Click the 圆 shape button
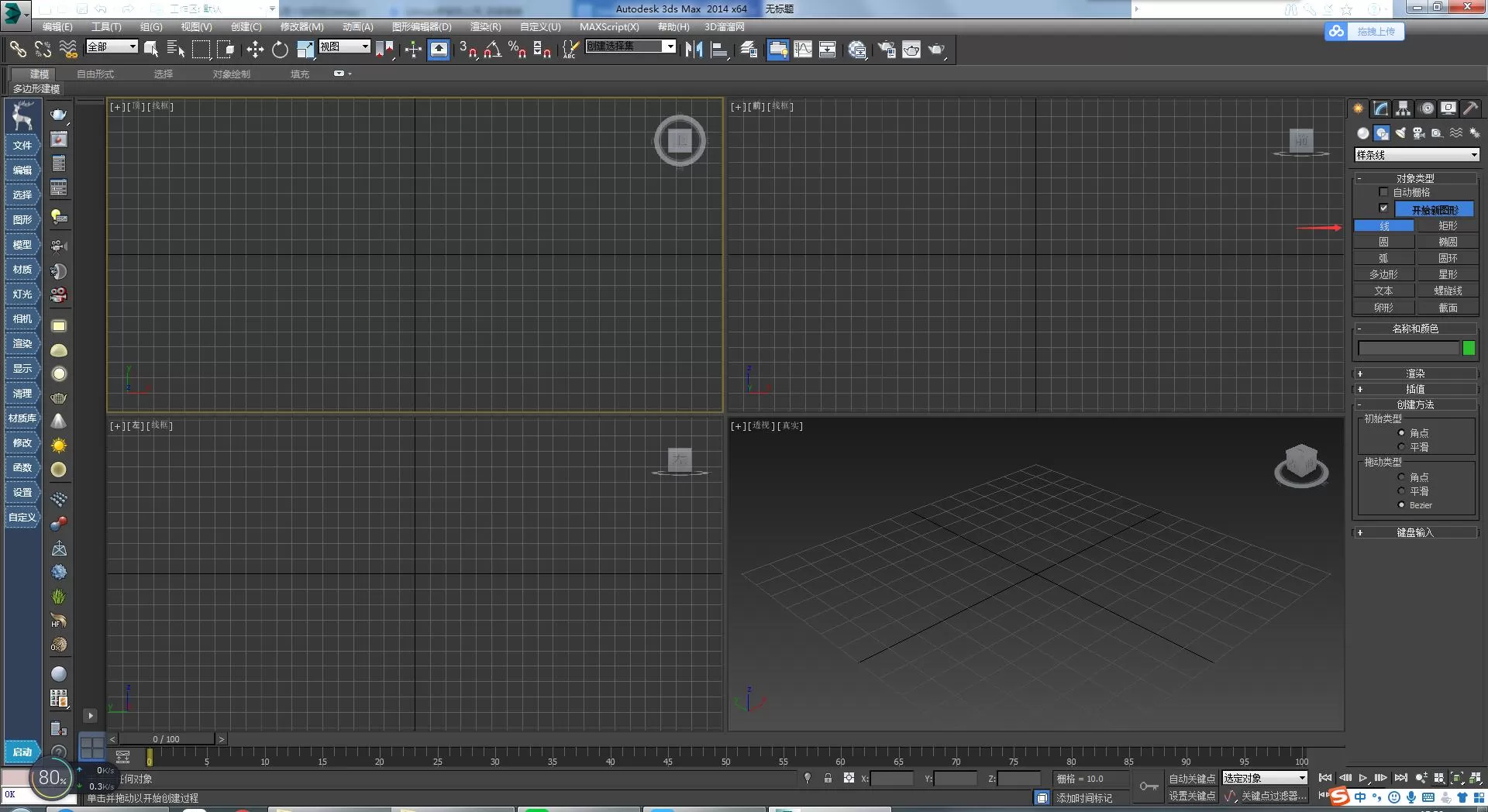 tap(1383, 242)
